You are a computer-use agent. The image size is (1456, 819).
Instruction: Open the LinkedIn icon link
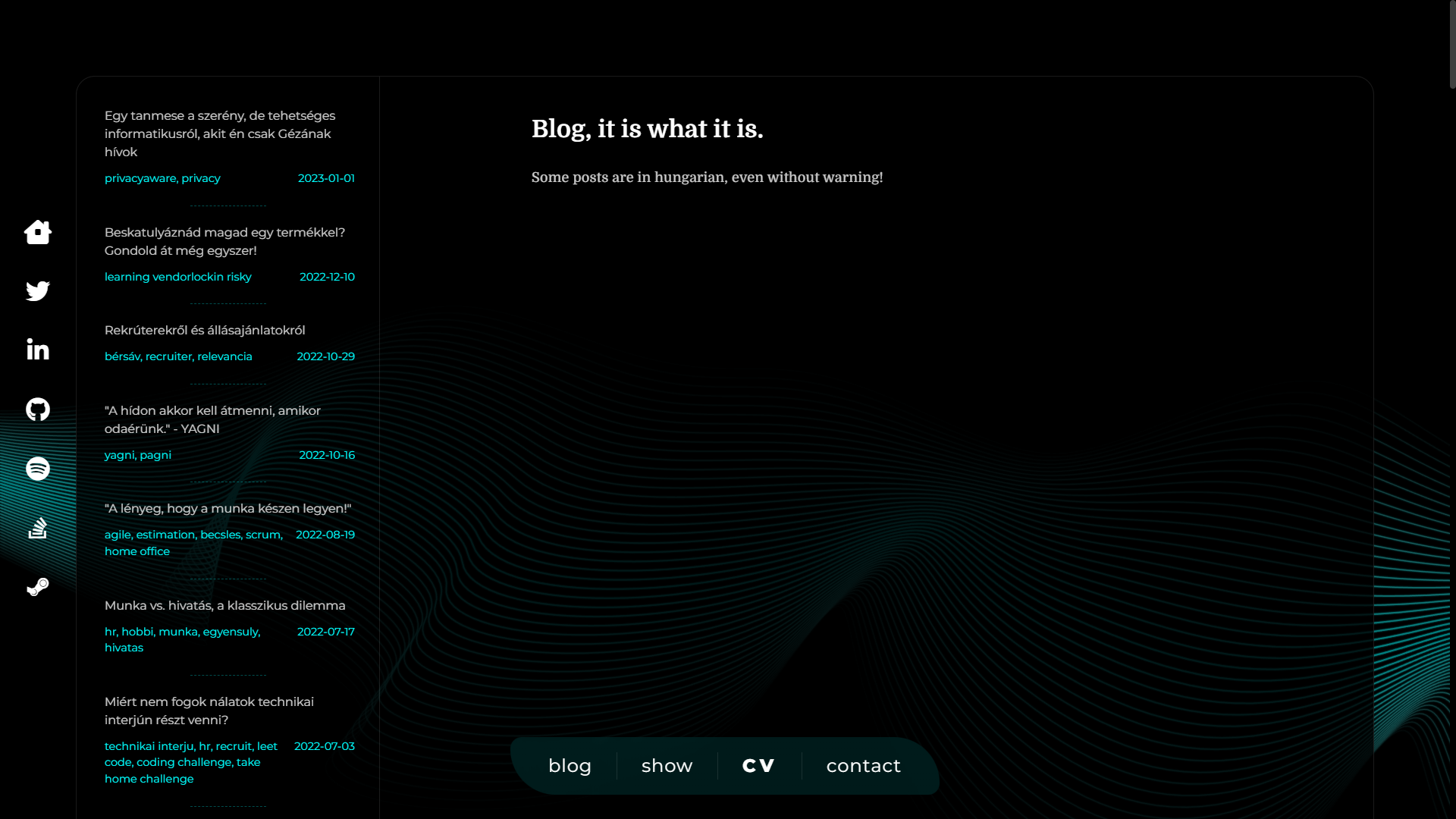[37, 350]
